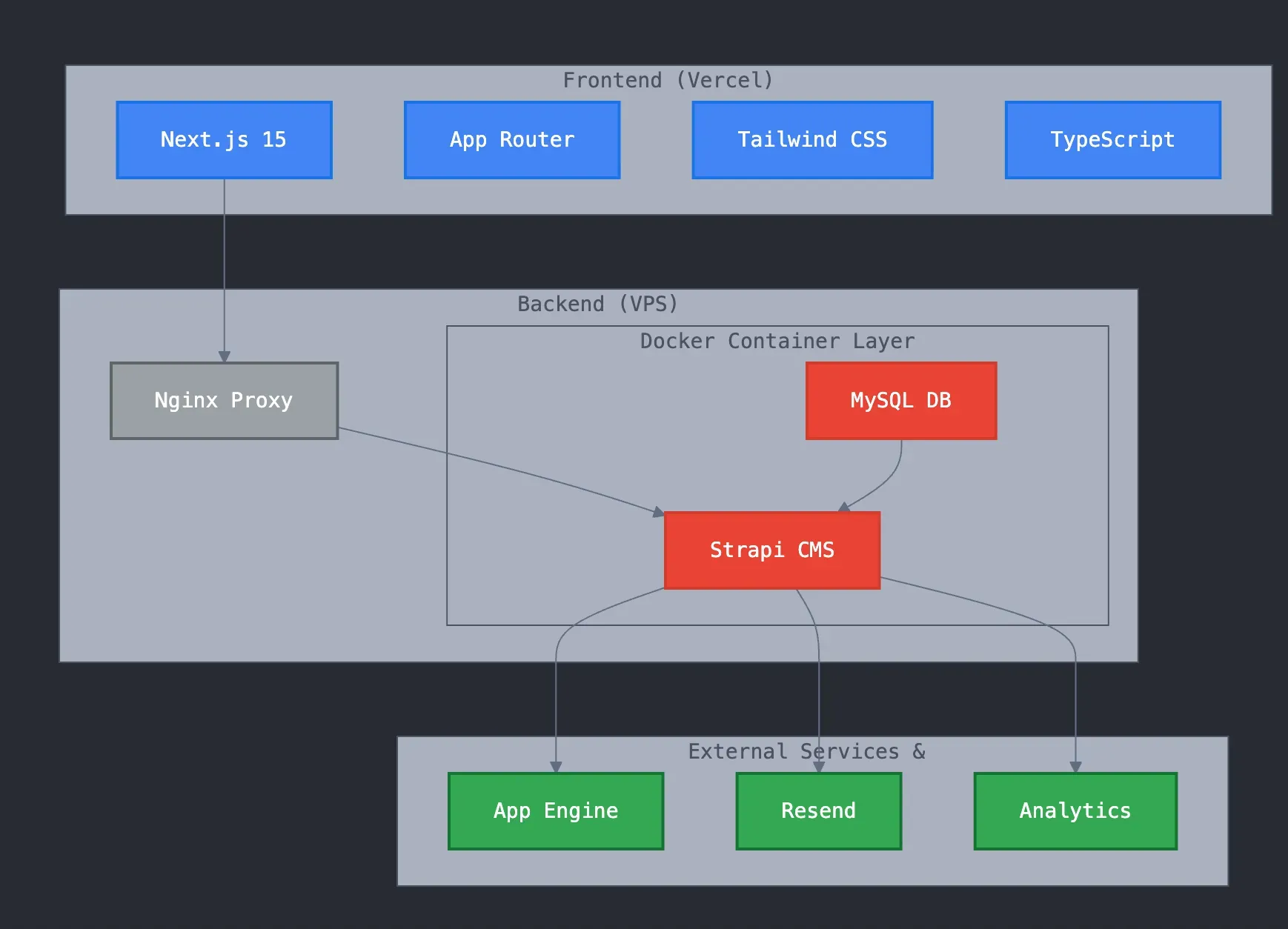Select the TypeScript node
This screenshot has width=1288, height=929.
pos(1112,140)
